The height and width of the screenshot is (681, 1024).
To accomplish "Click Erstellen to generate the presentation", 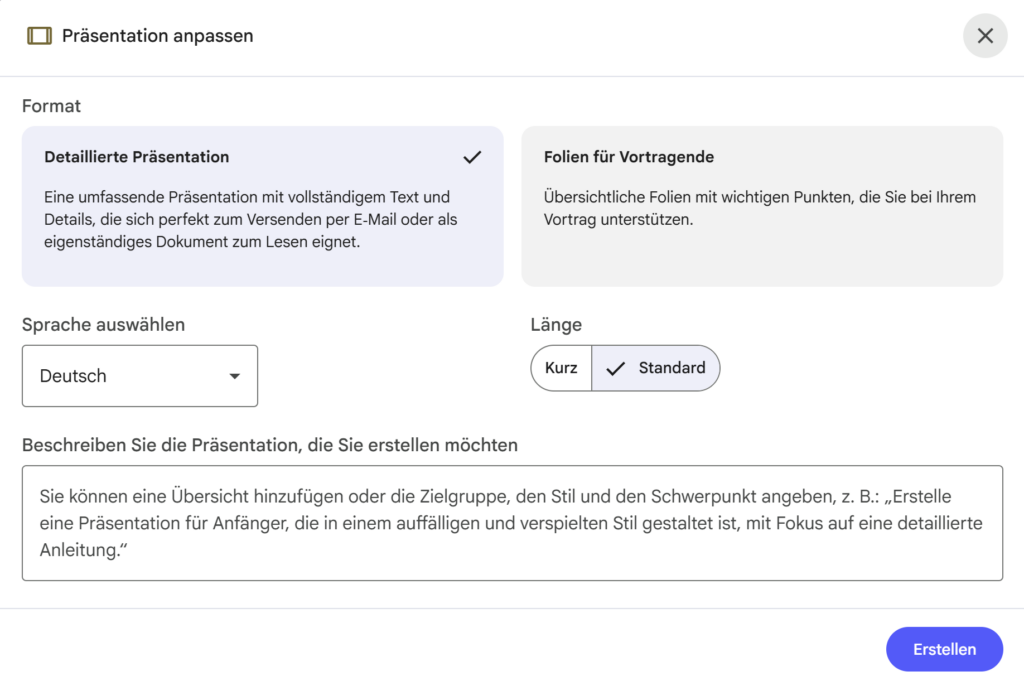I will coord(944,648).
